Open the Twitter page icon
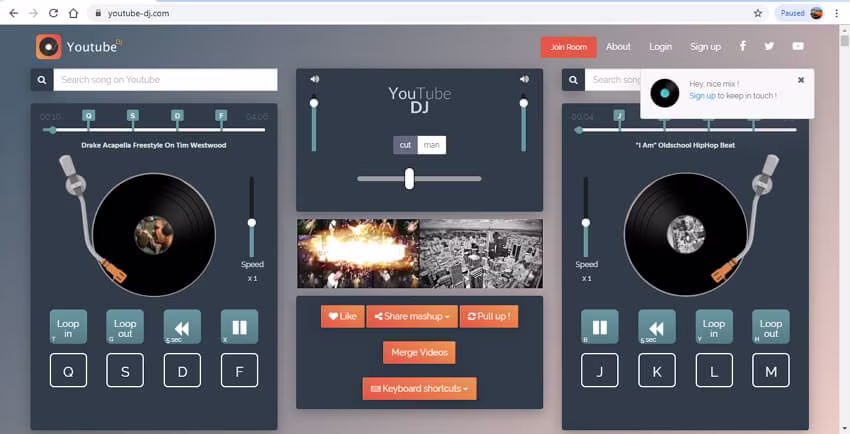The image size is (850, 434). pos(769,46)
